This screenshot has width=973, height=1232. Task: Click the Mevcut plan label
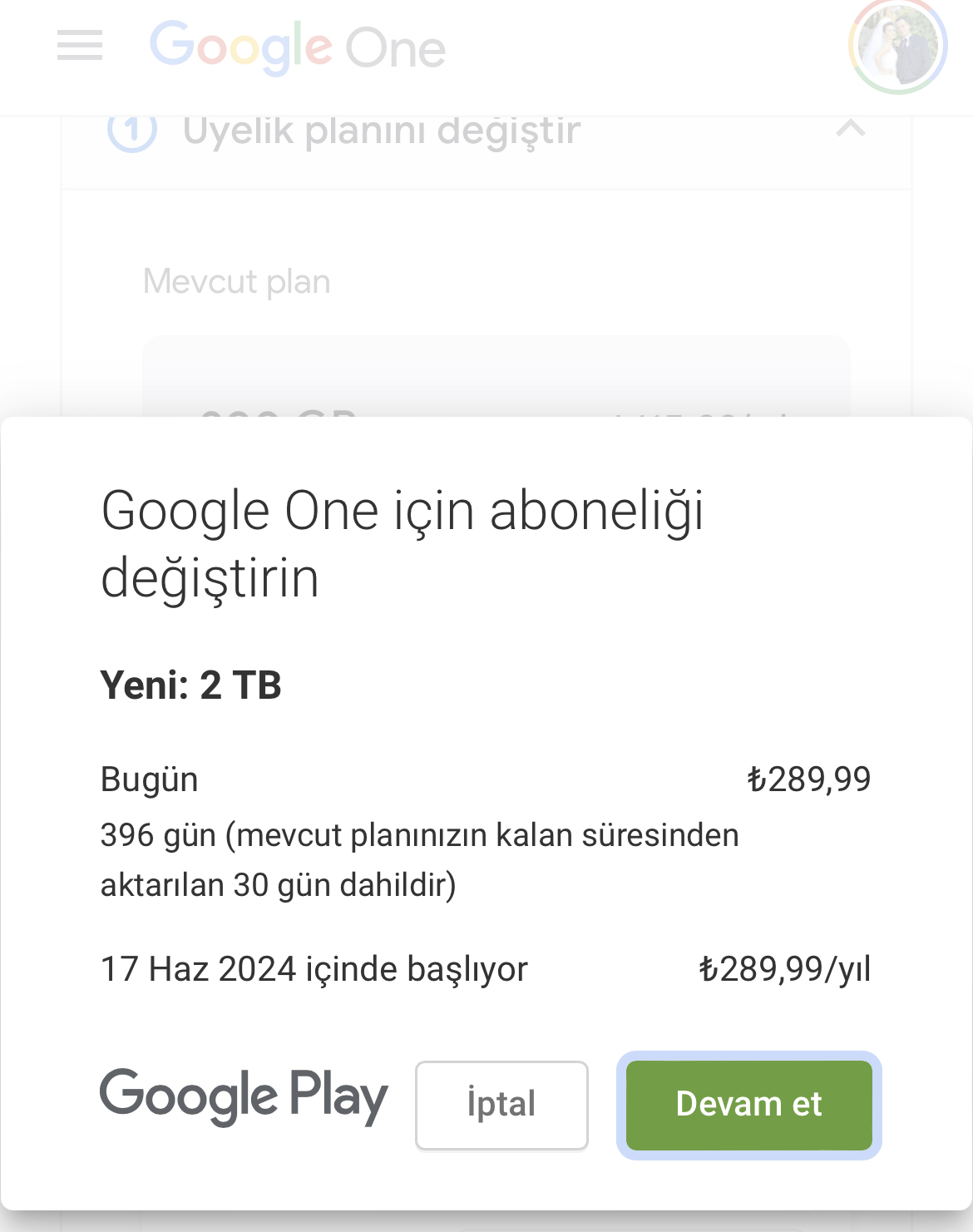click(x=237, y=282)
